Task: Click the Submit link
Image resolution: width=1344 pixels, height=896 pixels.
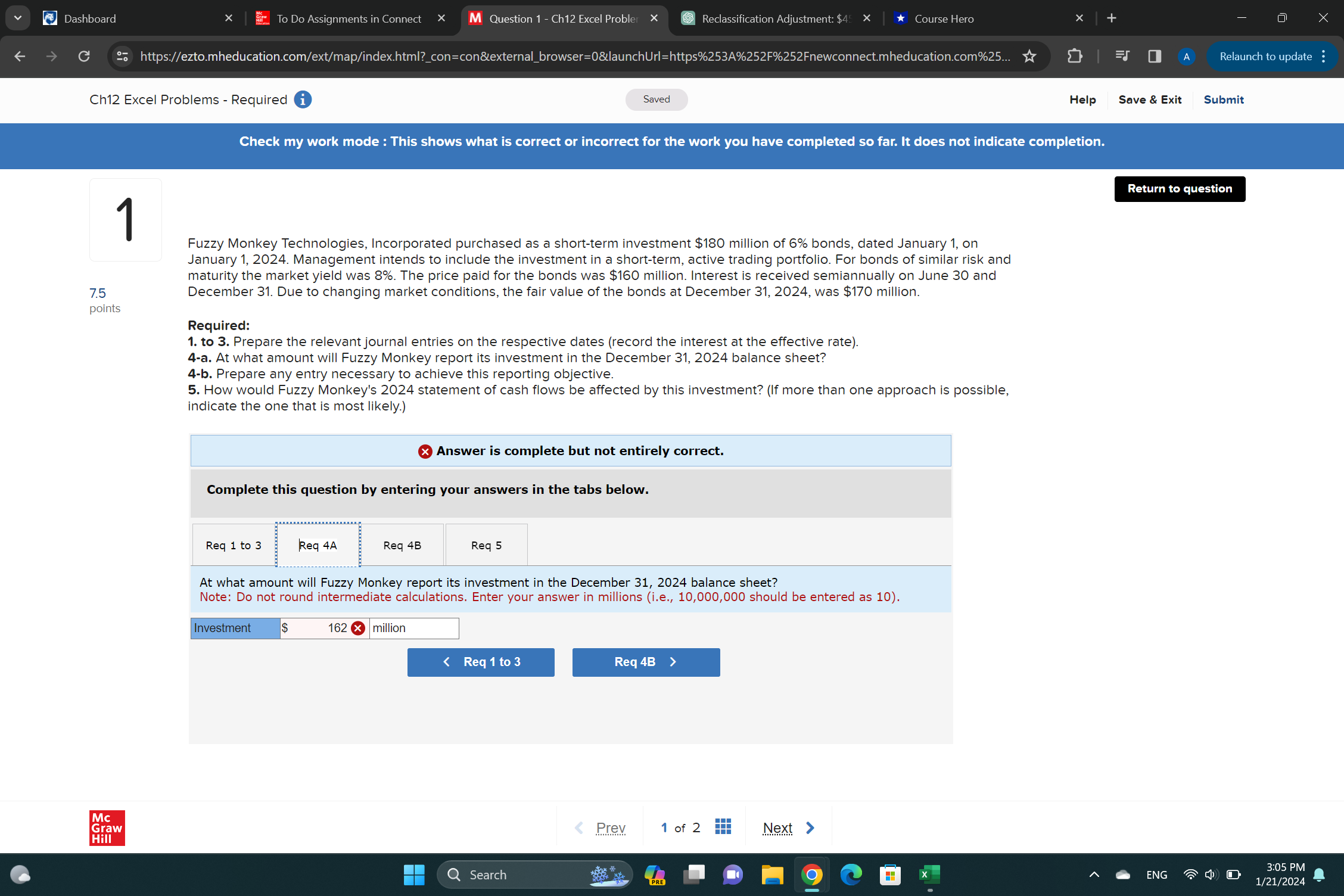Action: pyautogui.click(x=1223, y=99)
